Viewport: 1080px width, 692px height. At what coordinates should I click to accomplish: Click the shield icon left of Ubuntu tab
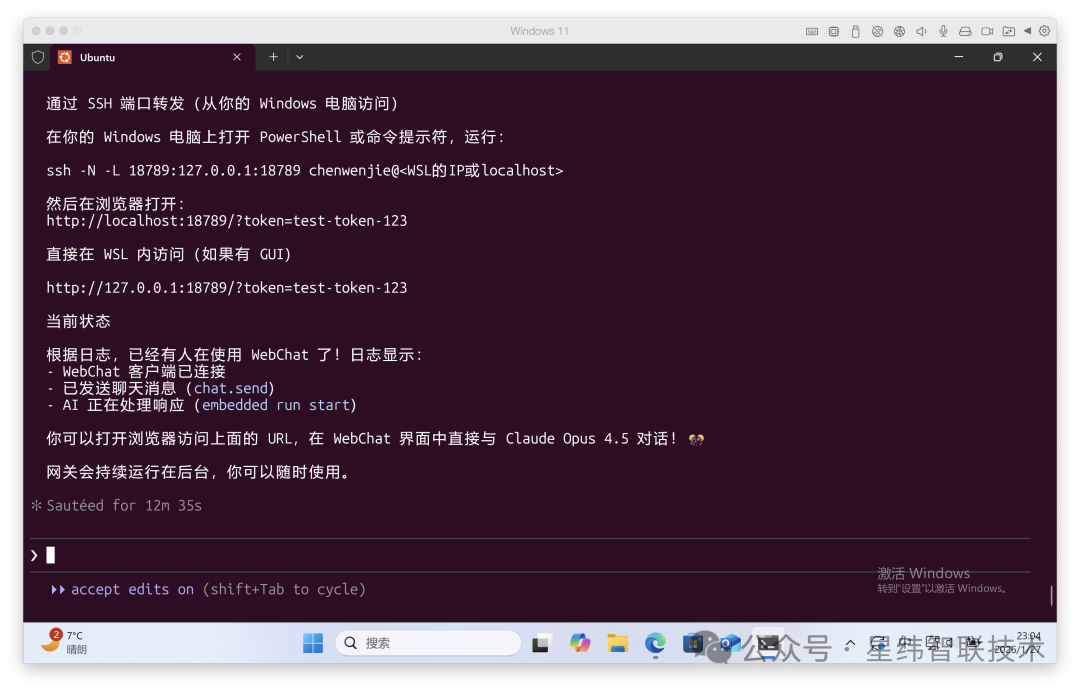pos(38,57)
